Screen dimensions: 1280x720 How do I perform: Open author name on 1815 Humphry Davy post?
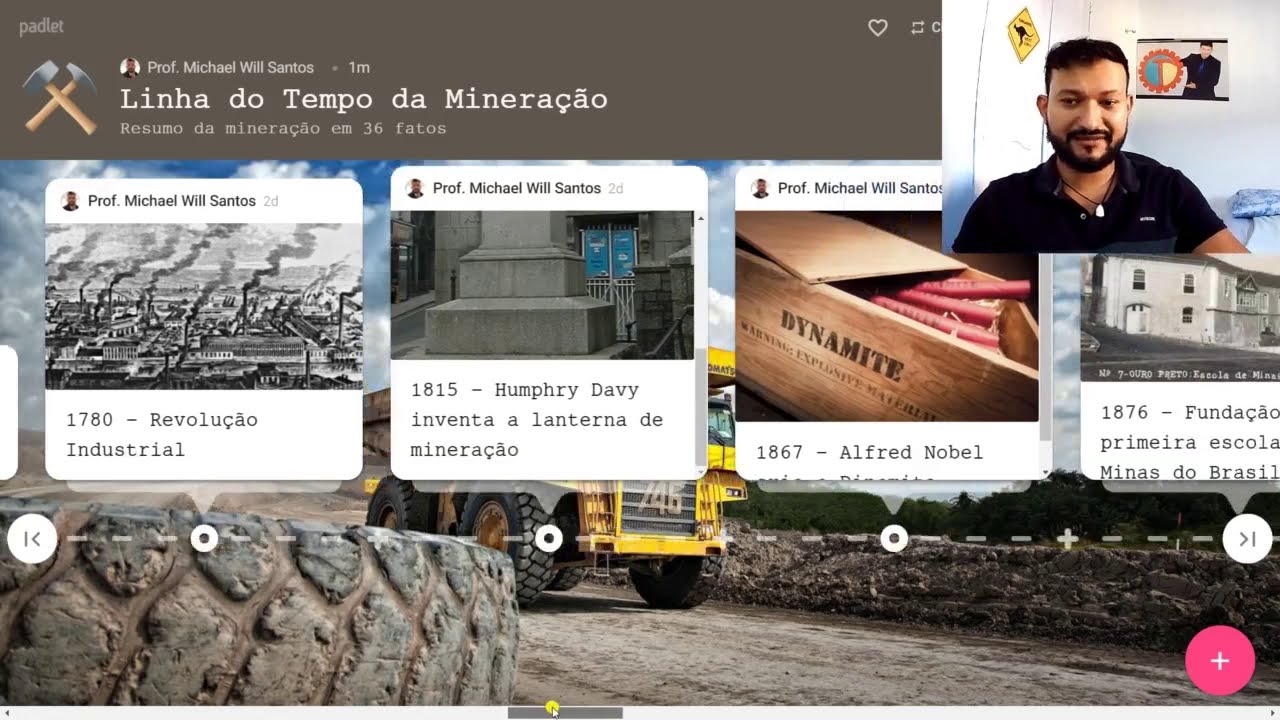pos(516,188)
